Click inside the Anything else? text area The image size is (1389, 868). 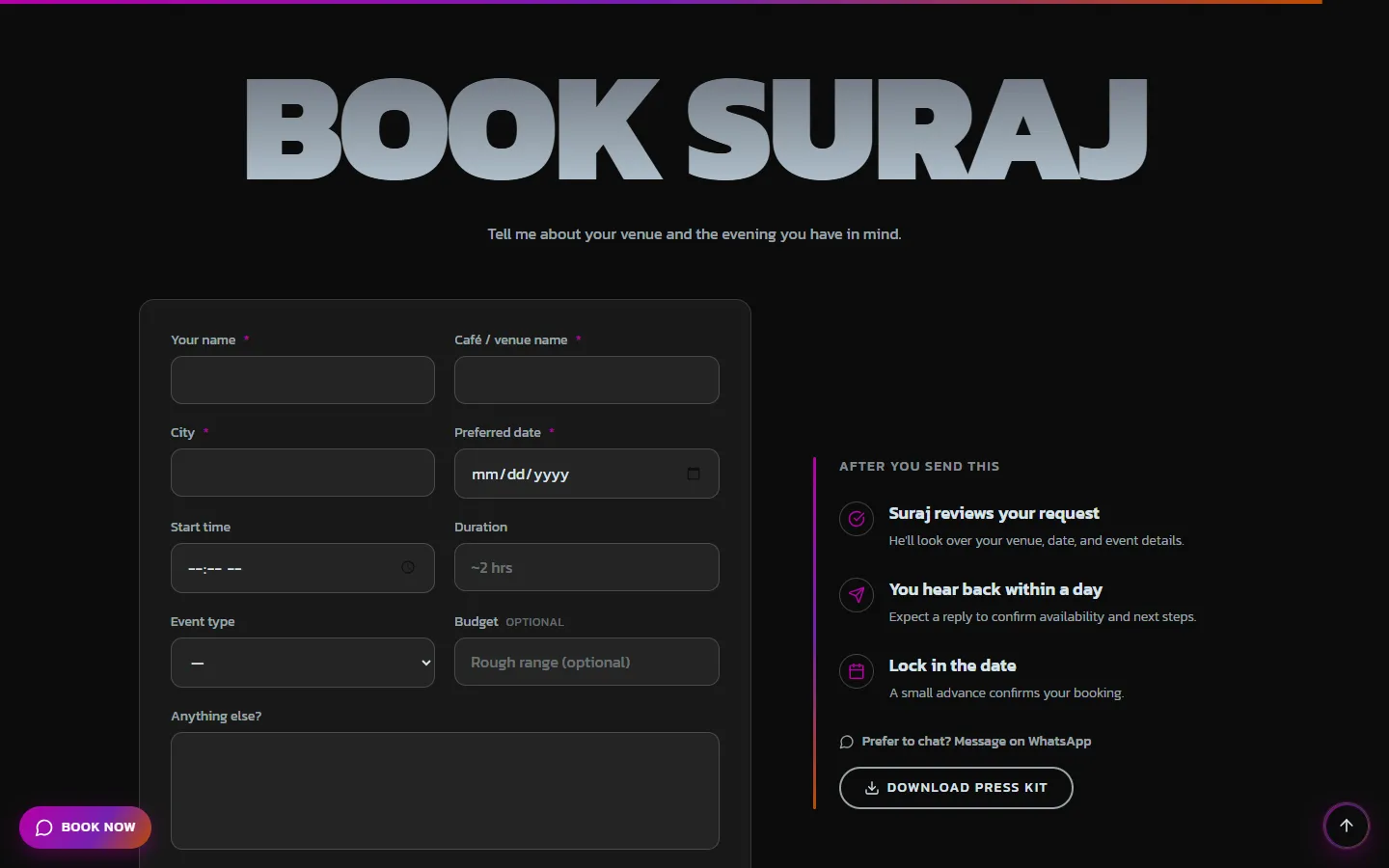445,791
